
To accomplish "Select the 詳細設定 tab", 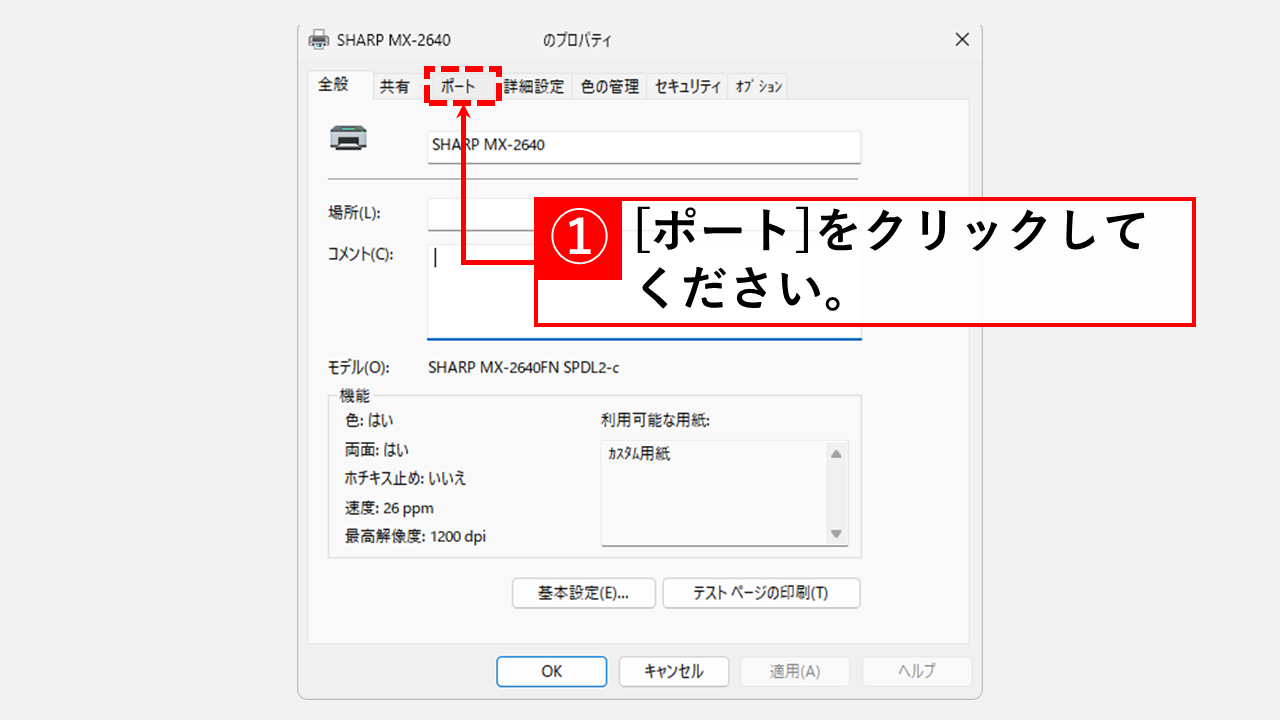I will (536, 86).
